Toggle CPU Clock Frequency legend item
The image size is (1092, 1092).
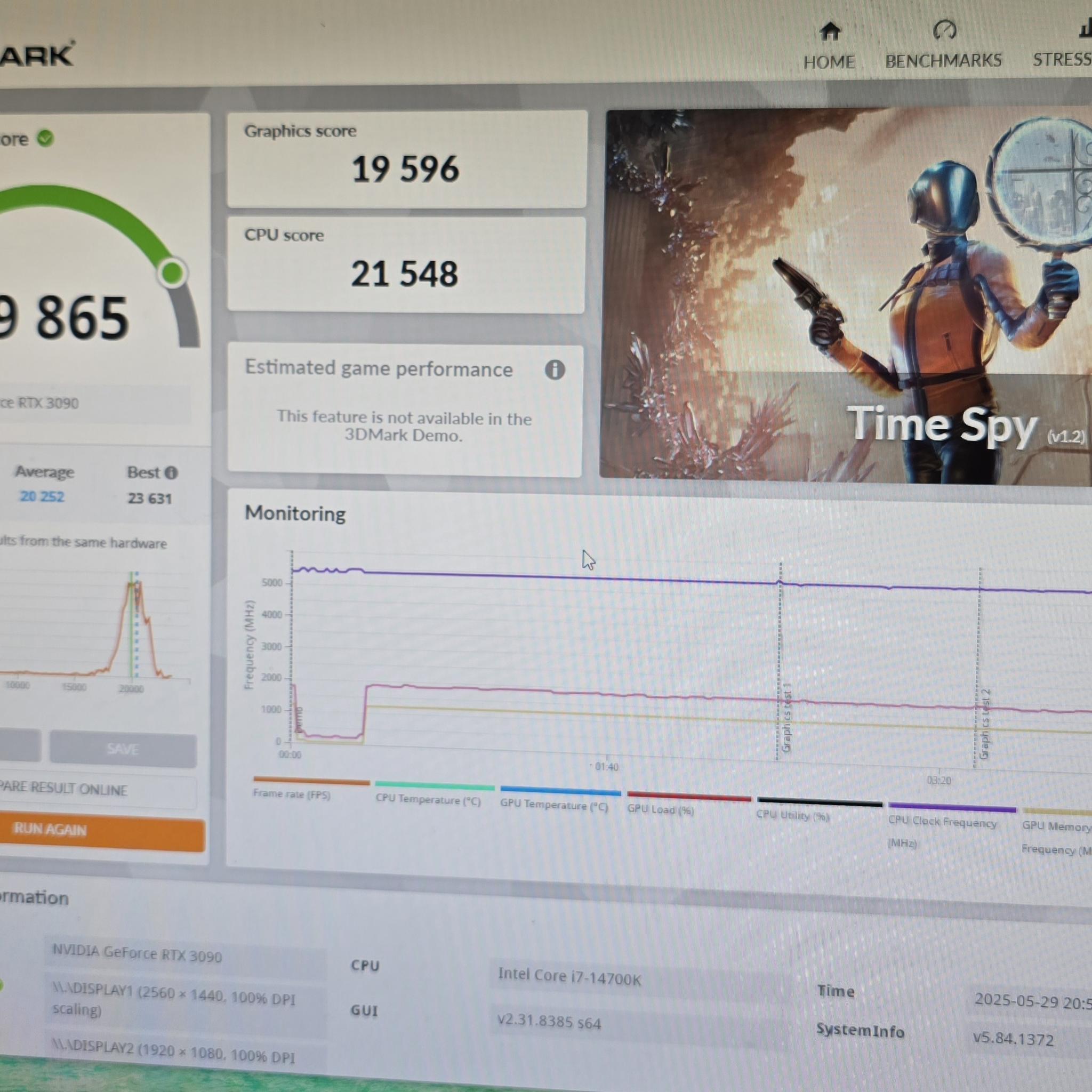(951, 826)
